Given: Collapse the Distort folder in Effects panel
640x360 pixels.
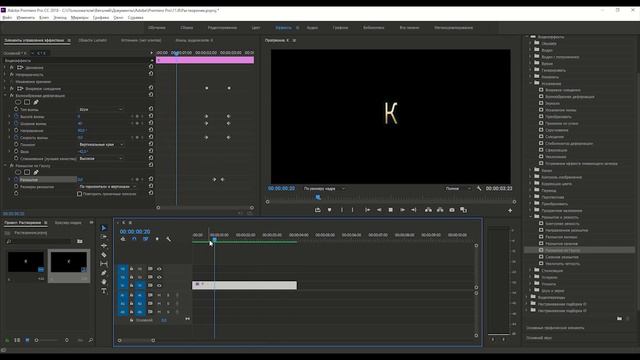Looking at the screenshot, I should click(531, 83).
